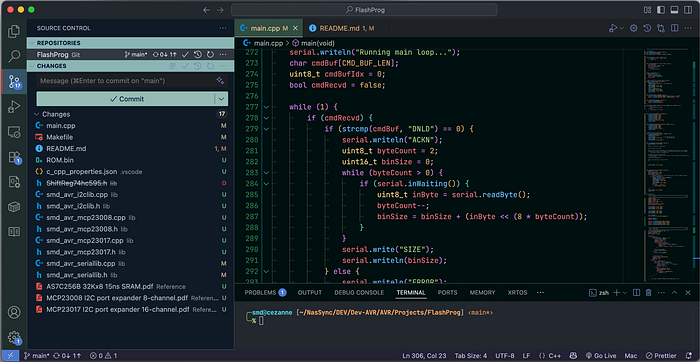Click the commit message input field

pyautogui.click(x=126, y=81)
